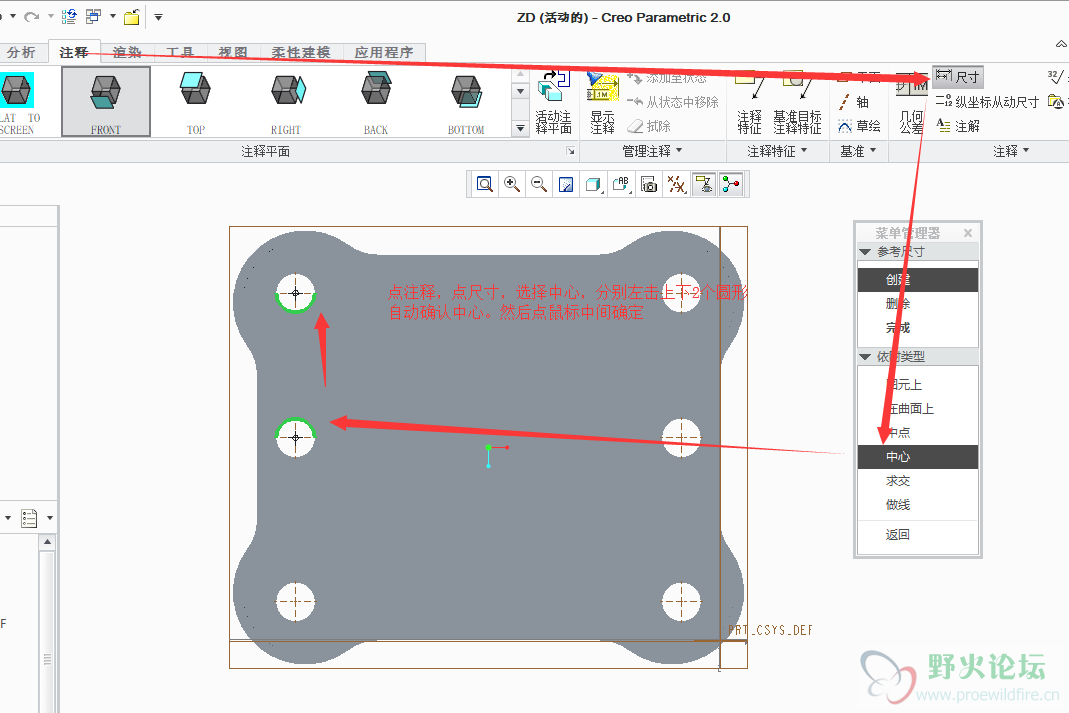
Task: Select the Flat to Screen plane
Action: 19,102
